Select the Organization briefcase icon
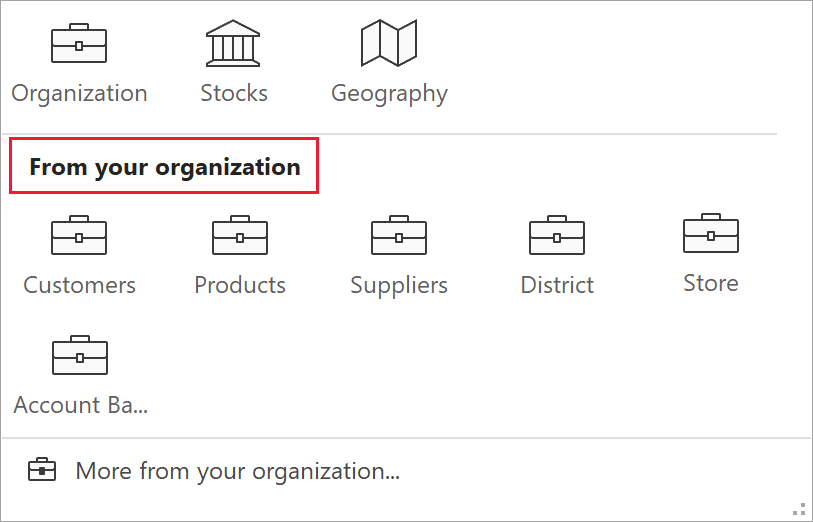The image size is (813, 522). (x=79, y=43)
